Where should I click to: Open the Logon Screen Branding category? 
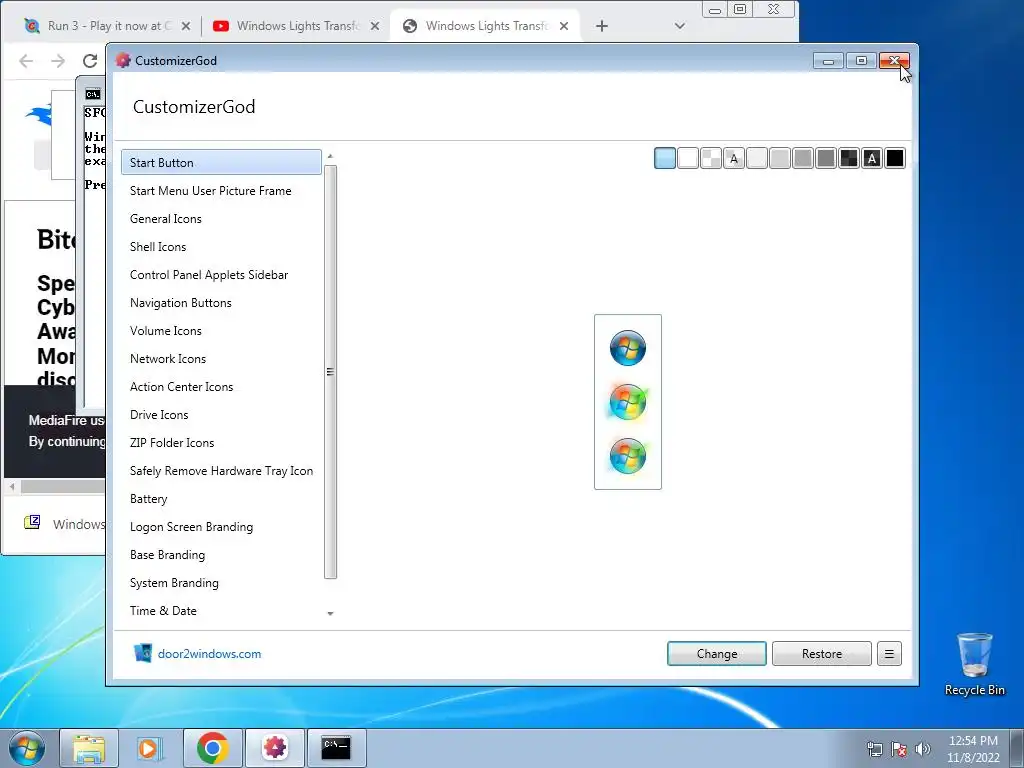pos(221,527)
